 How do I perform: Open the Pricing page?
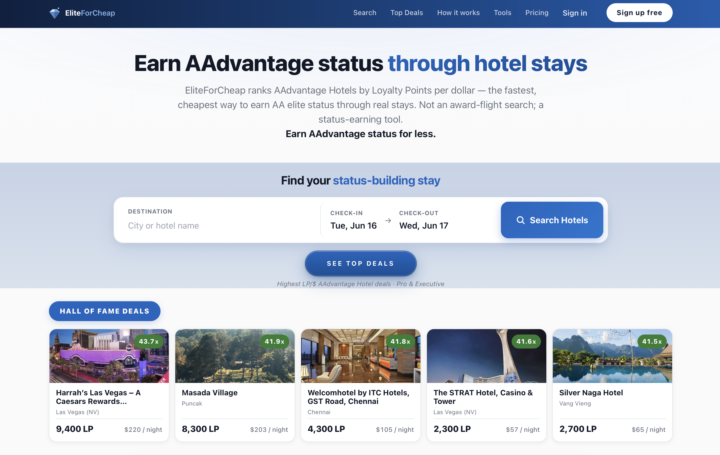point(537,13)
